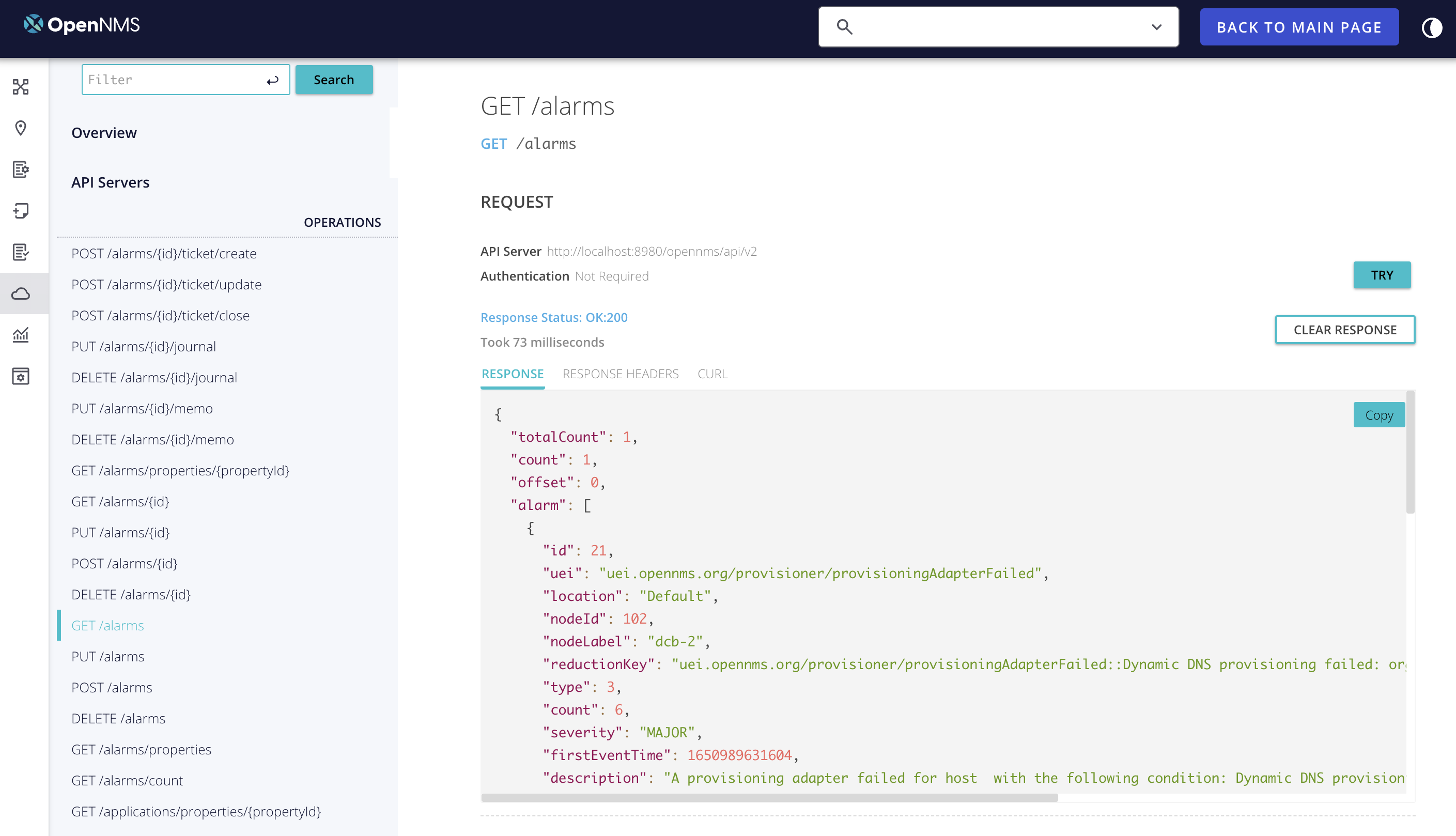Select GET /alarms/properties menu item
This screenshot has width=1456, height=836.
141,749
